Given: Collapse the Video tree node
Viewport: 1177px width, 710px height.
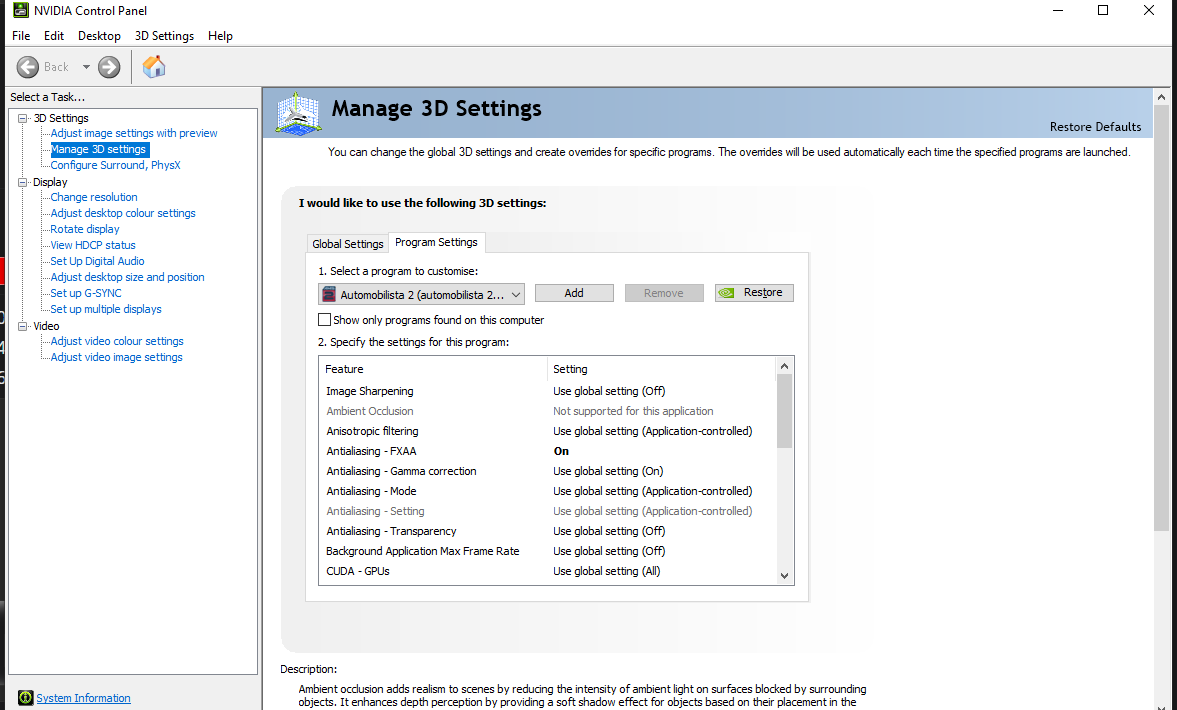Looking at the screenshot, I should click(23, 326).
